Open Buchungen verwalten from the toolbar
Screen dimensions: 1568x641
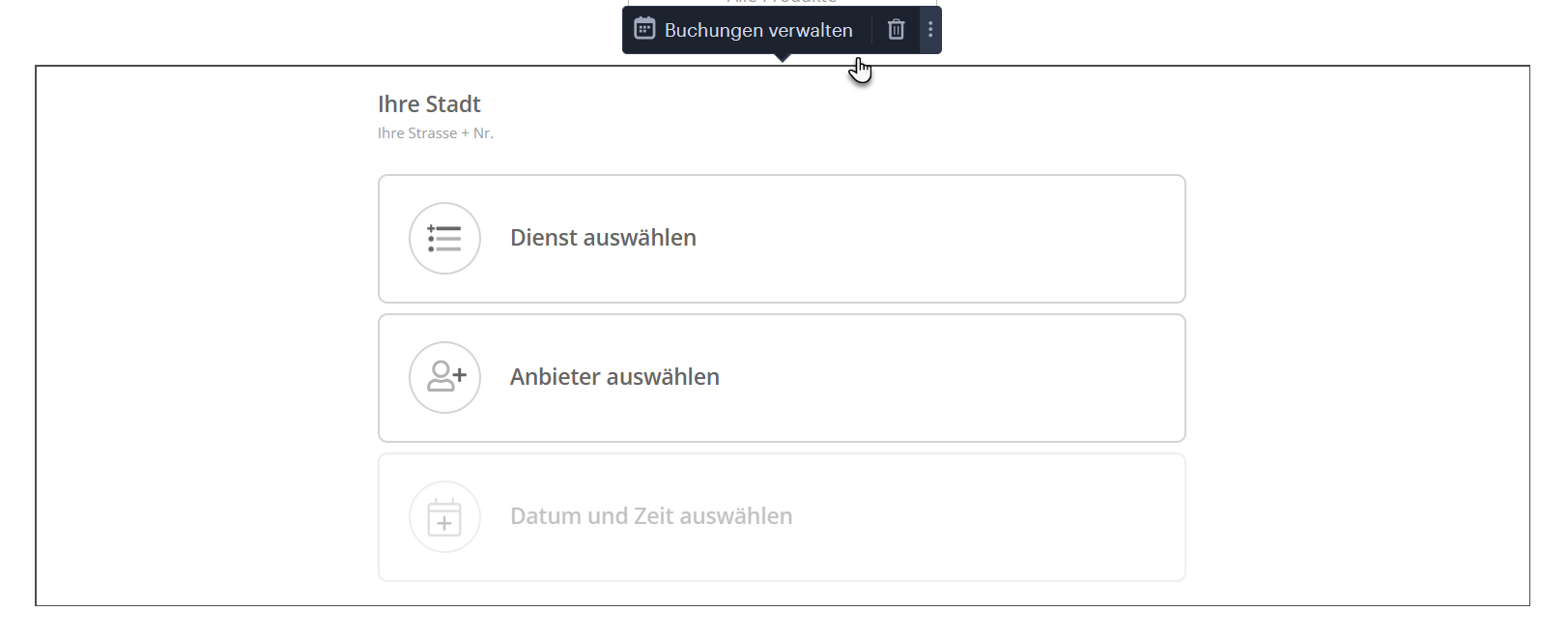click(757, 30)
